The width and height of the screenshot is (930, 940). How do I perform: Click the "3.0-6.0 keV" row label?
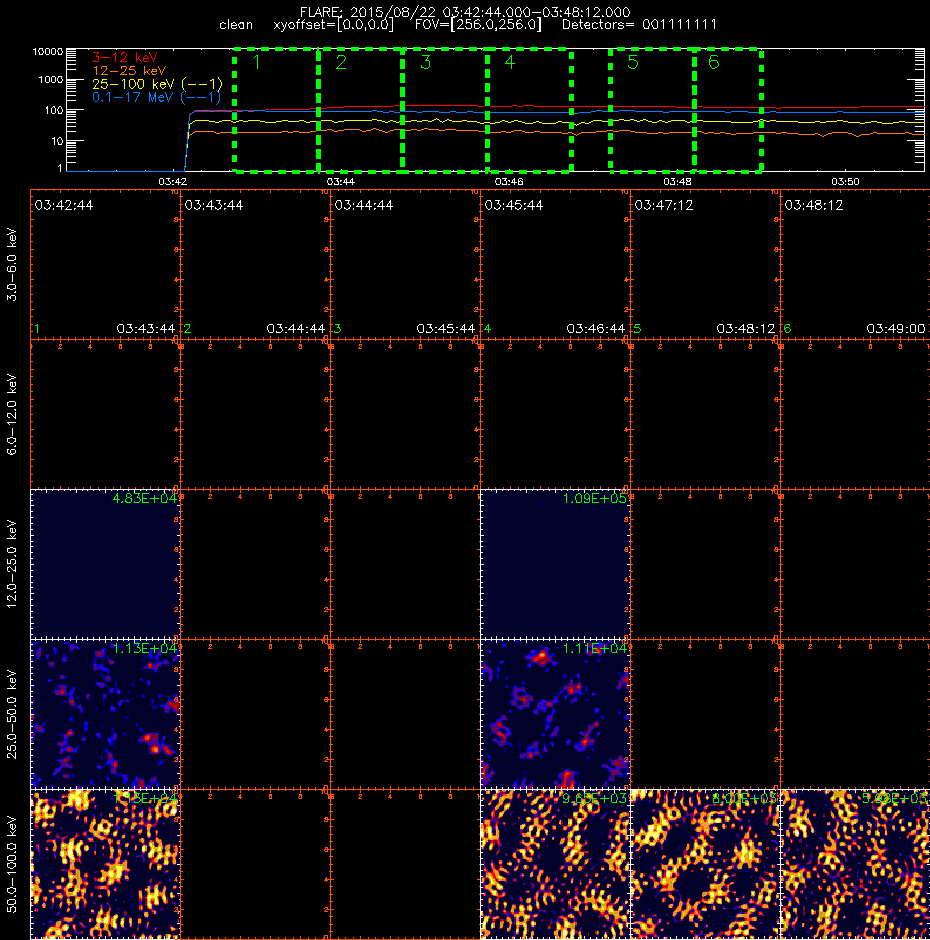click(x=12, y=264)
